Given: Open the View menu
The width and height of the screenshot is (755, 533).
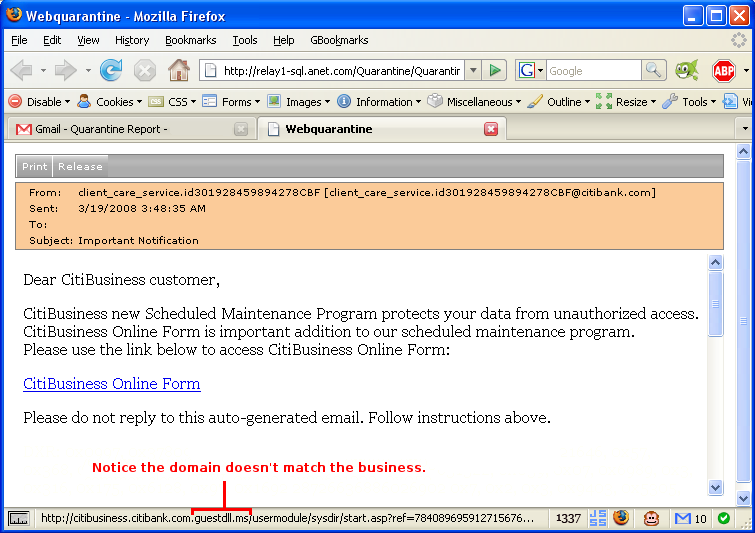Looking at the screenshot, I should coord(88,40).
